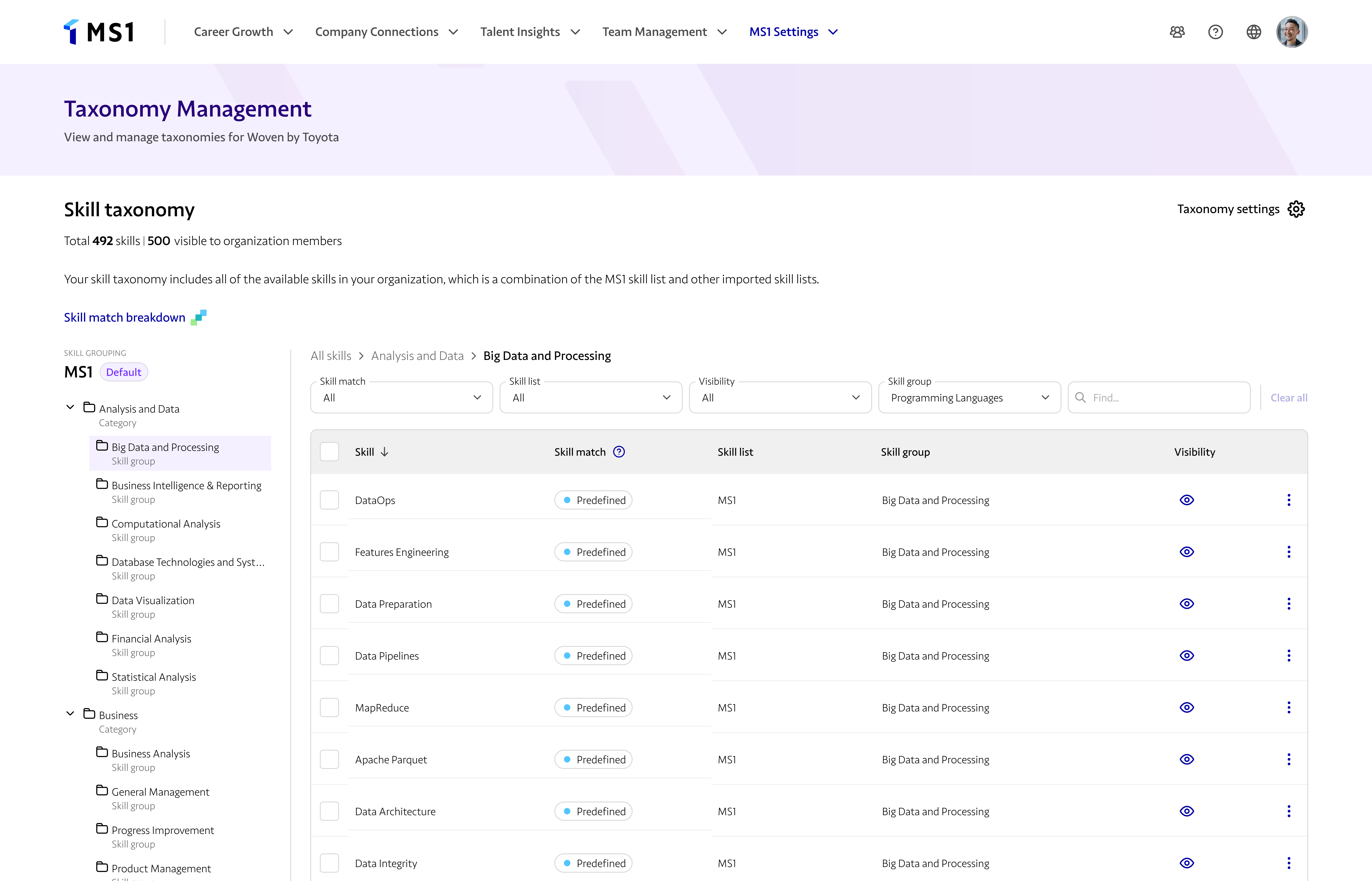
Task: Go to All skills breadcrumb
Action: pyautogui.click(x=331, y=356)
